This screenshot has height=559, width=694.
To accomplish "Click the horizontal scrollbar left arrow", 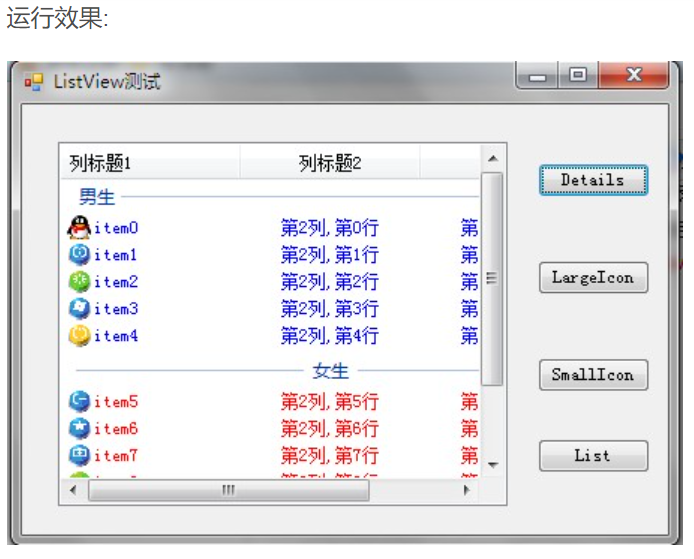I will [x=73, y=490].
